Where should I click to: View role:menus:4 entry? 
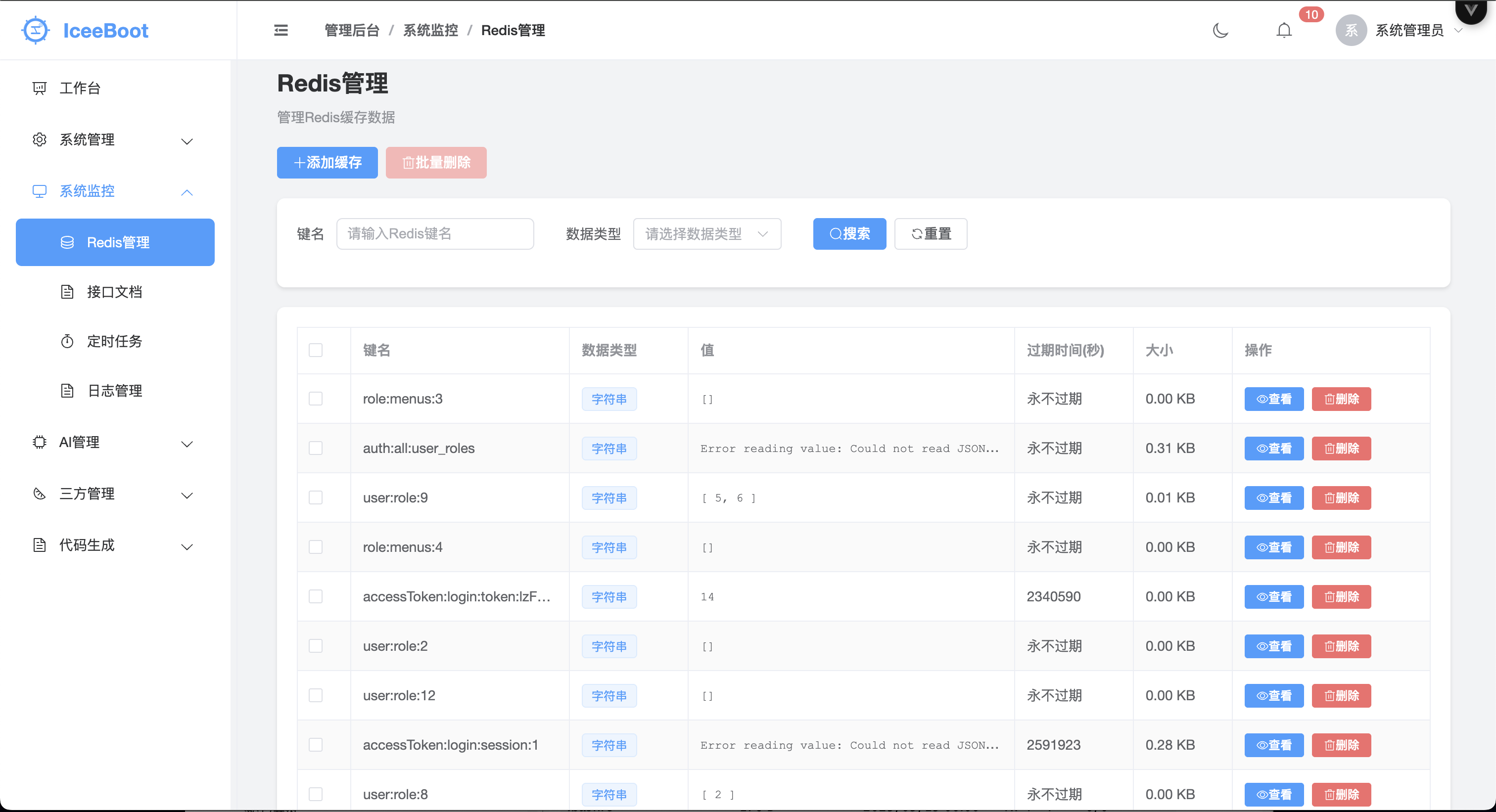pyautogui.click(x=1274, y=547)
